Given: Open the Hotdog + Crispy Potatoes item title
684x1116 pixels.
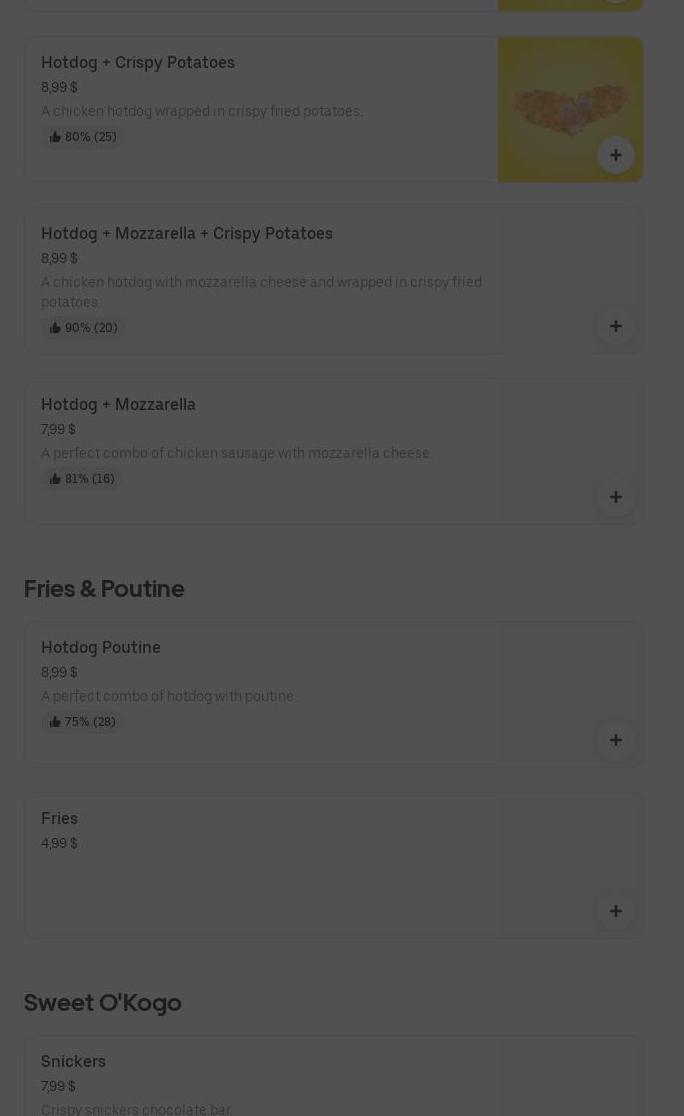Looking at the screenshot, I should tap(138, 62).
